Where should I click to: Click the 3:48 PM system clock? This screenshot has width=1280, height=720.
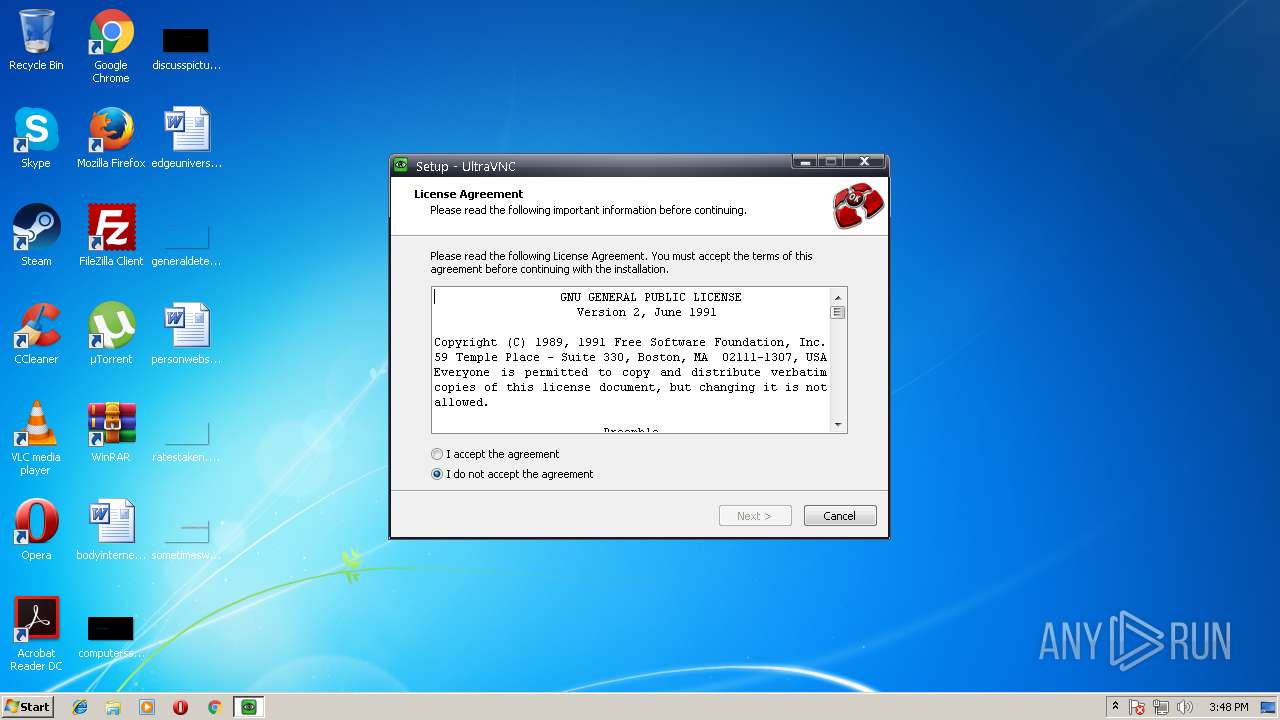point(1228,707)
